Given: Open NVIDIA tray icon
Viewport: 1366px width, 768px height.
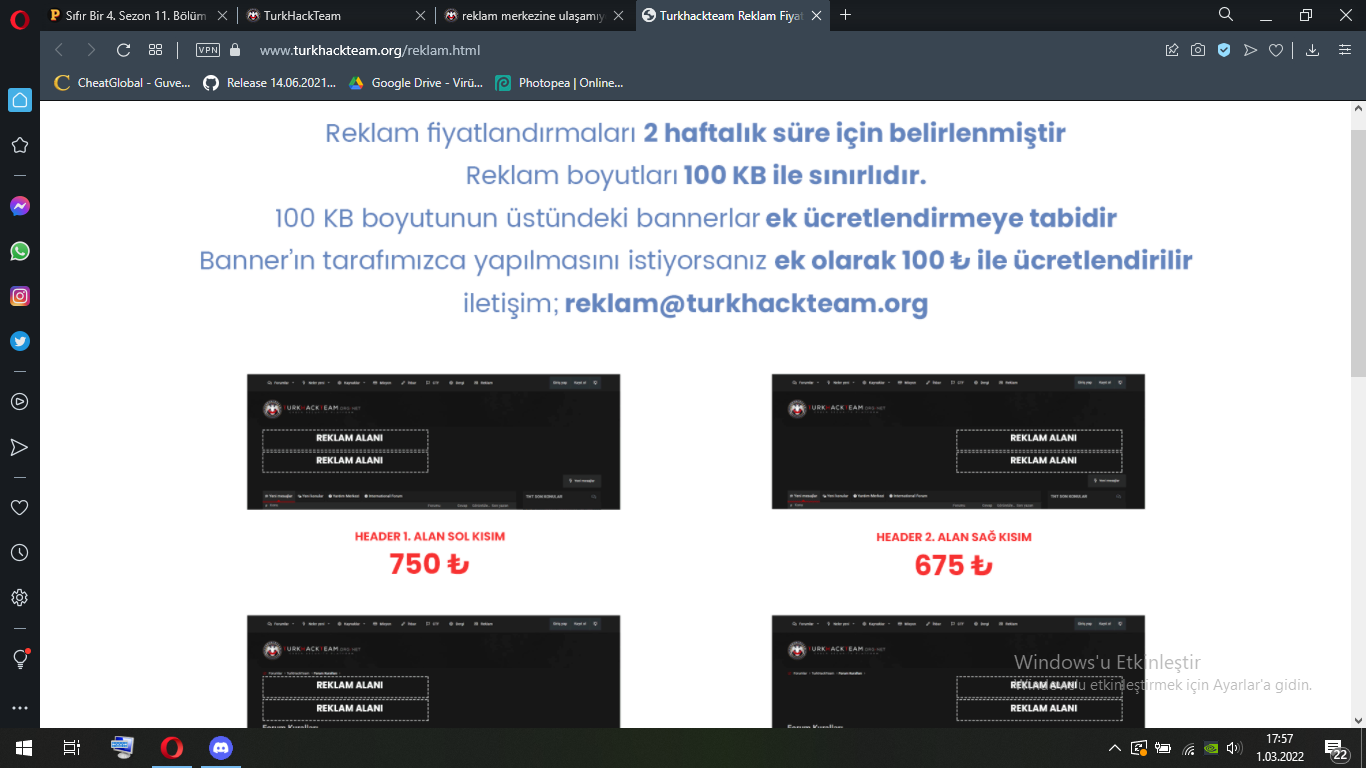Looking at the screenshot, I should 1211,748.
